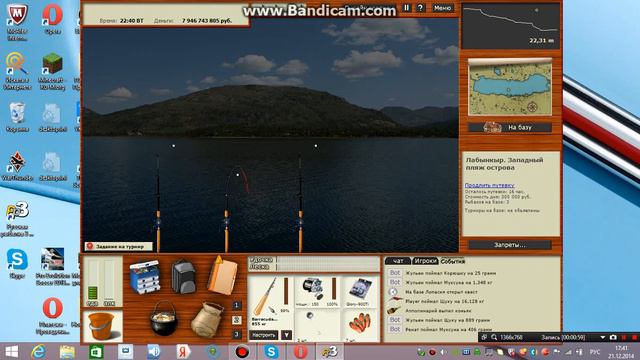Click the На базу button
Viewport: 640px width, 360px height.
tap(510, 127)
